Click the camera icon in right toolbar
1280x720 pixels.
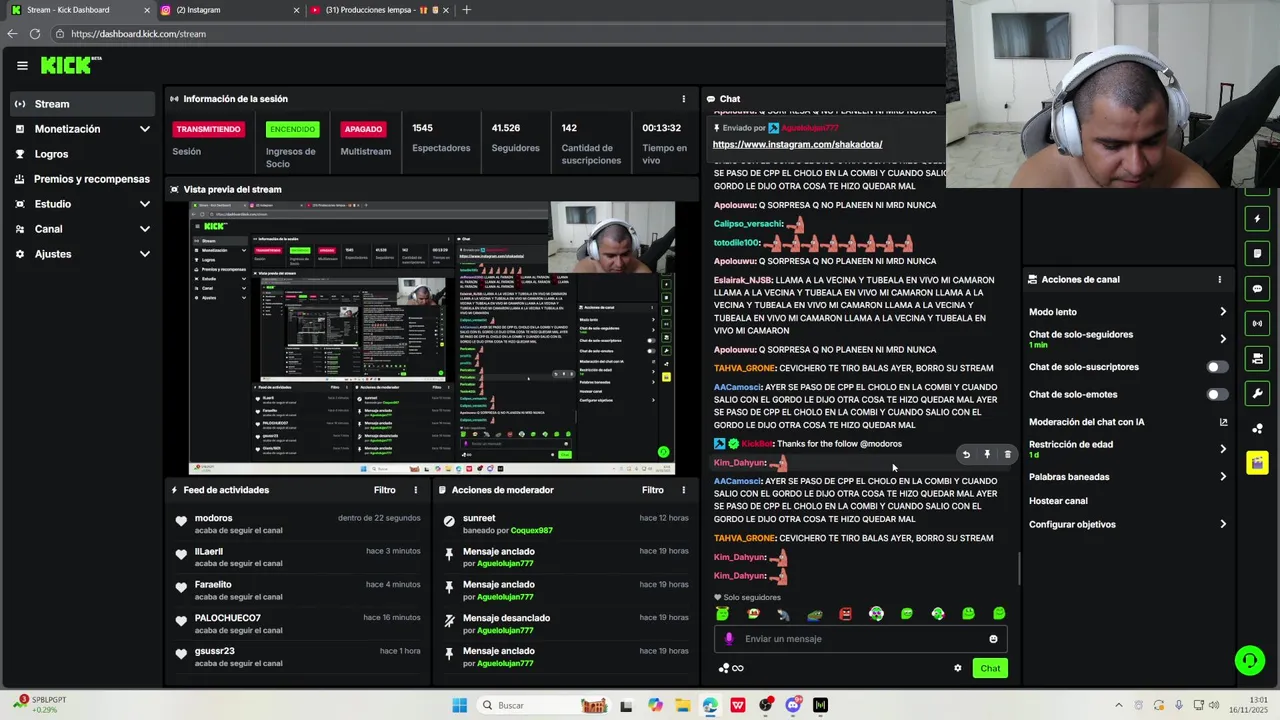pos(1257,358)
